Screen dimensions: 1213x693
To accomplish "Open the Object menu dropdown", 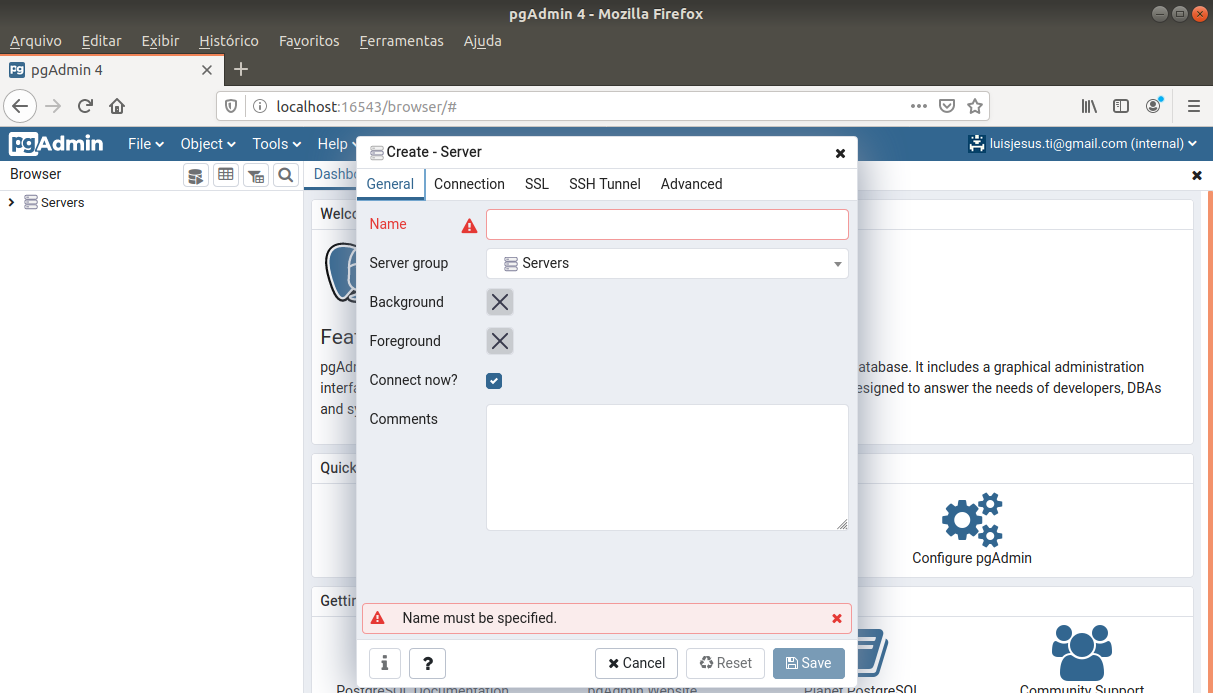I will click(208, 144).
